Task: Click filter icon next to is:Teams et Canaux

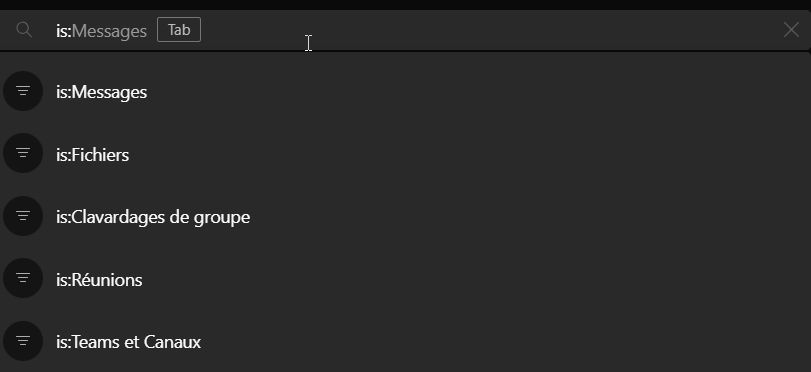Action: point(23,341)
